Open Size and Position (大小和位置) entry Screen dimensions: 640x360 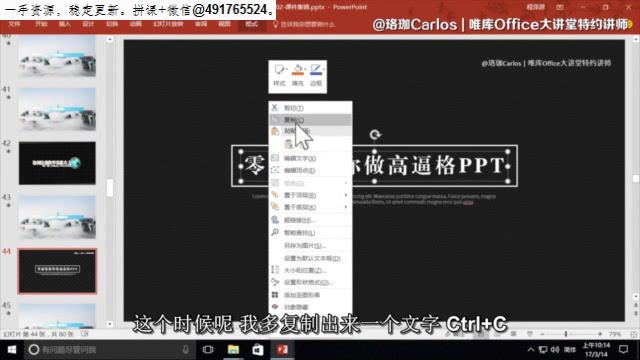(310, 270)
